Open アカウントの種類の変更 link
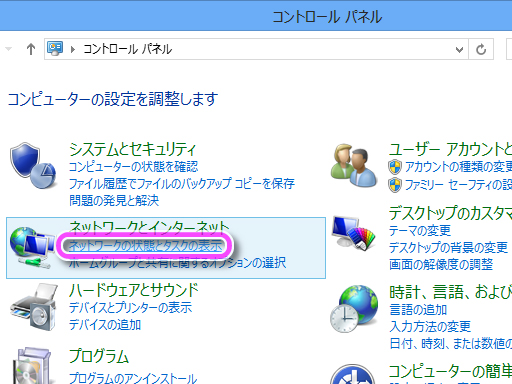512x384 pixels. tap(458, 166)
